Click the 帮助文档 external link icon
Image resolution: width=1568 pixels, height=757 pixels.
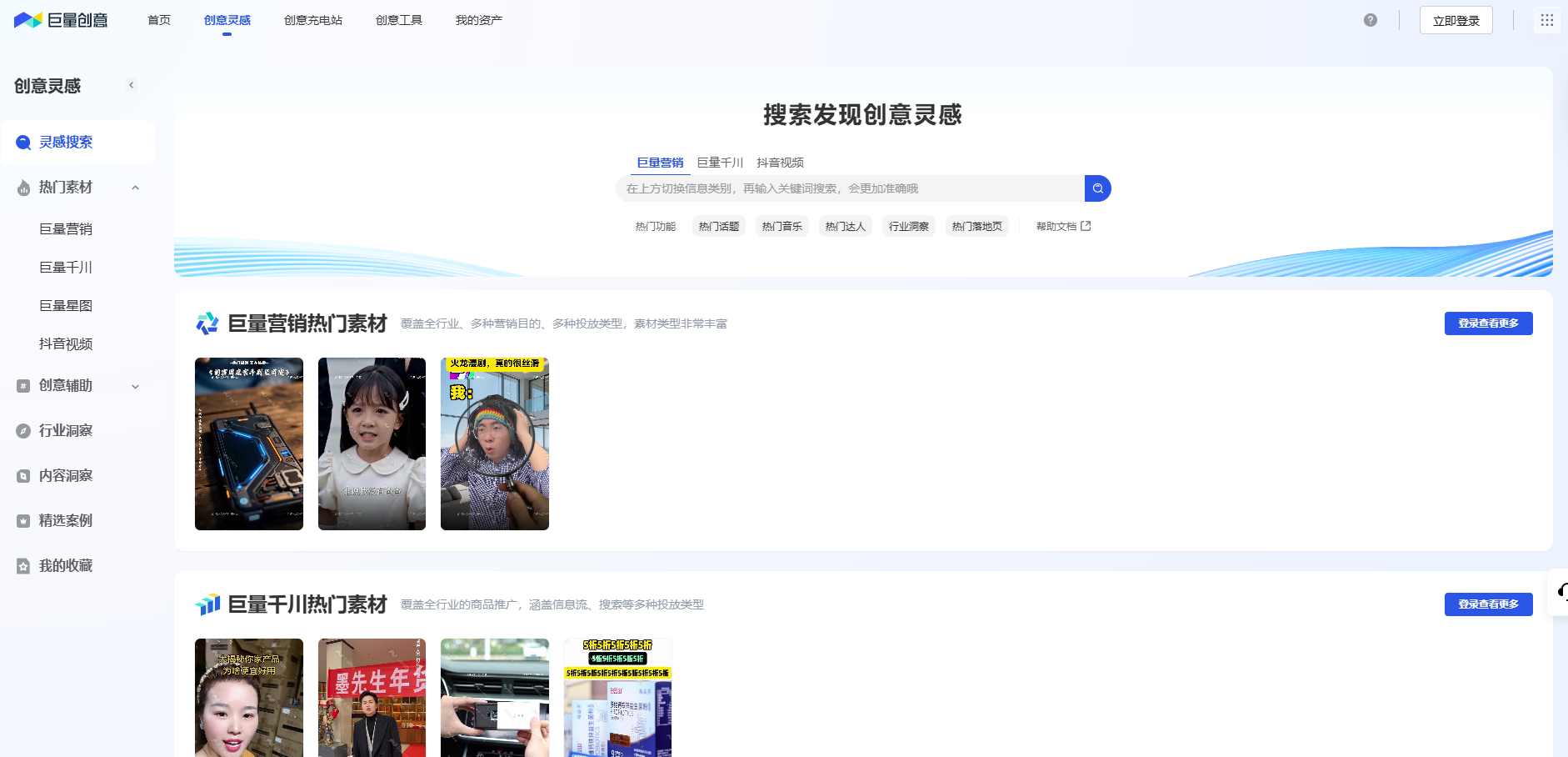point(1086,226)
